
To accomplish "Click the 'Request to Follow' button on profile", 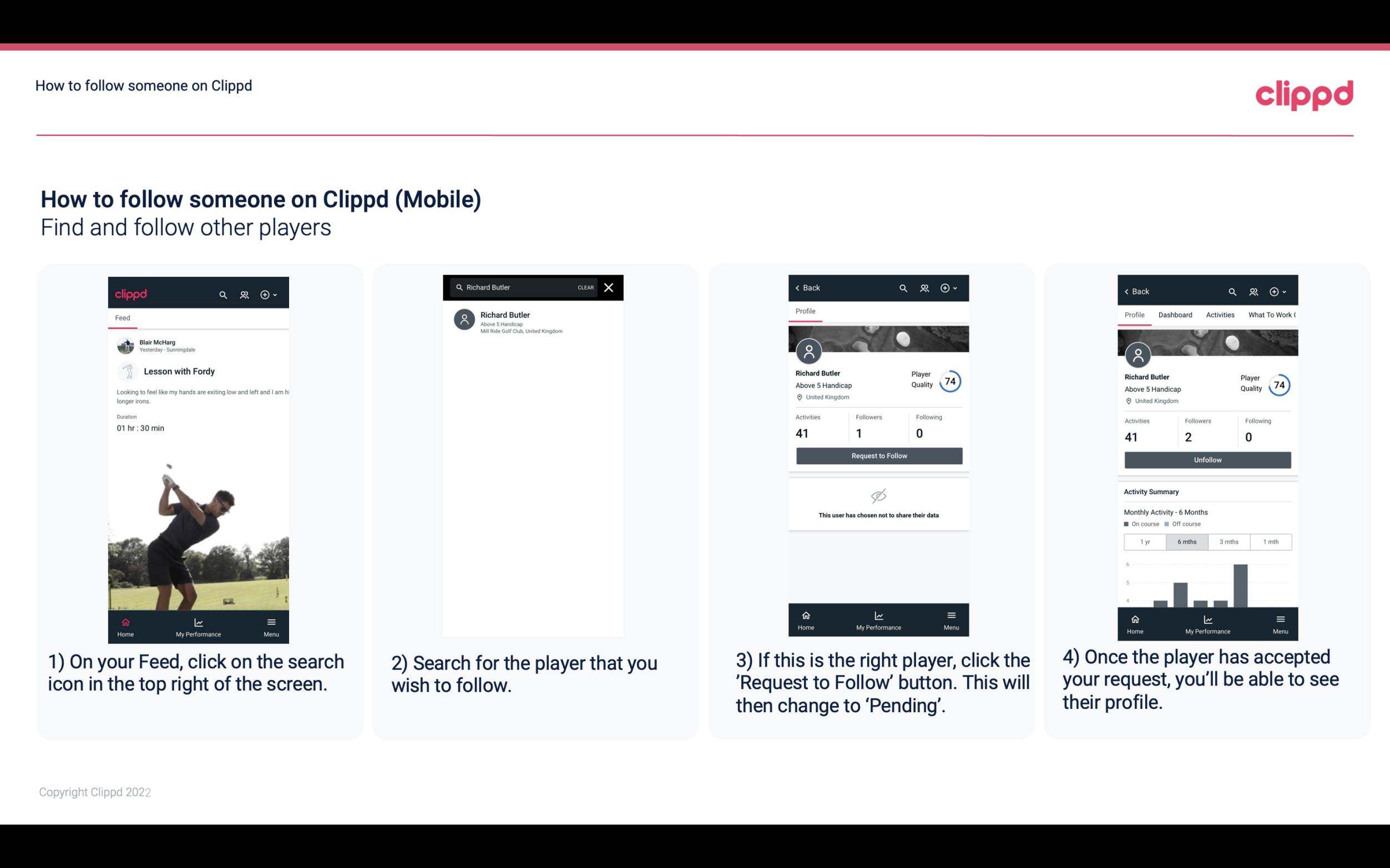I will click(878, 456).
